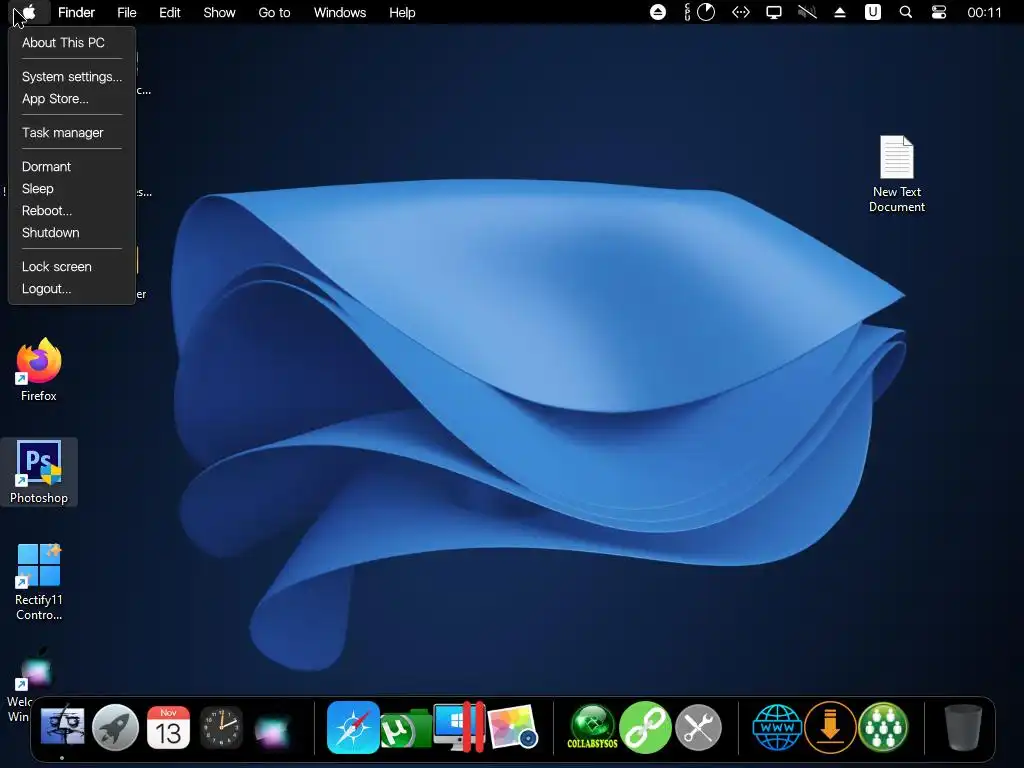This screenshot has width=1024, height=768.
Task: Select the Dormant power option
Action: 46,167
